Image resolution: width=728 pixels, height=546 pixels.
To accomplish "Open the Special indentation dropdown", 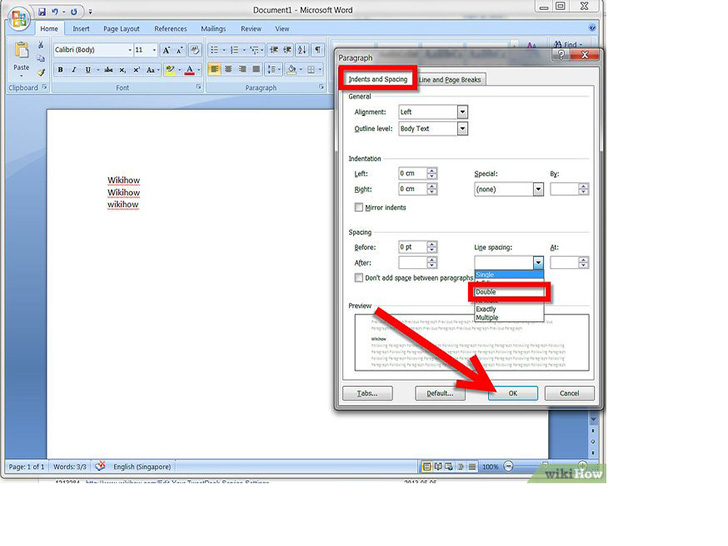I will pyautogui.click(x=538, y=189).
